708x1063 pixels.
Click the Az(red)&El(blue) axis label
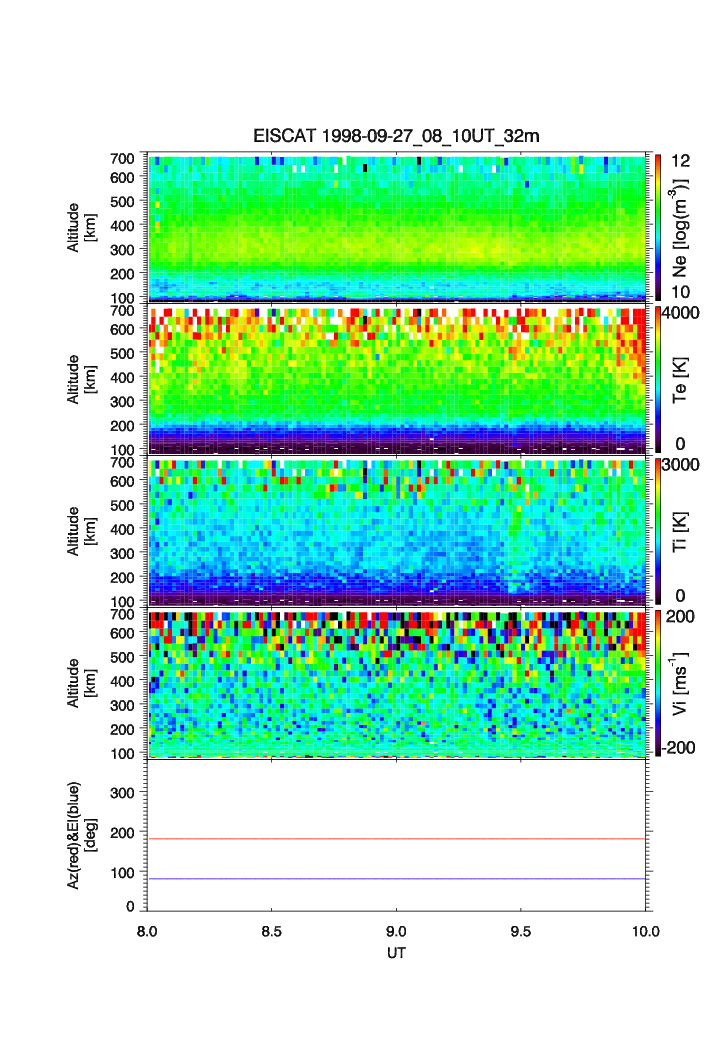80,835
